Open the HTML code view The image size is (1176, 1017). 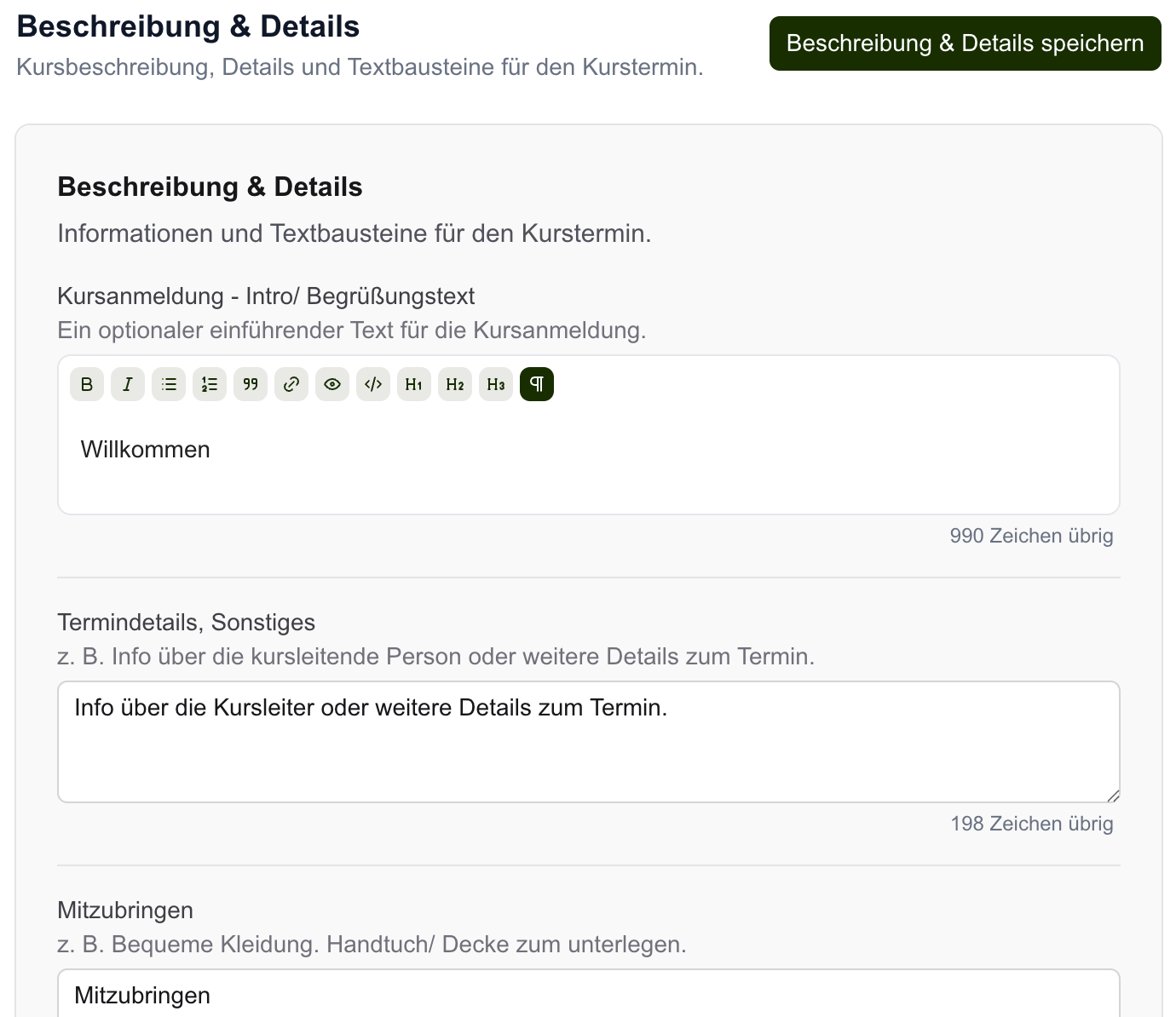pyautogui.click(x=373, y=384)
